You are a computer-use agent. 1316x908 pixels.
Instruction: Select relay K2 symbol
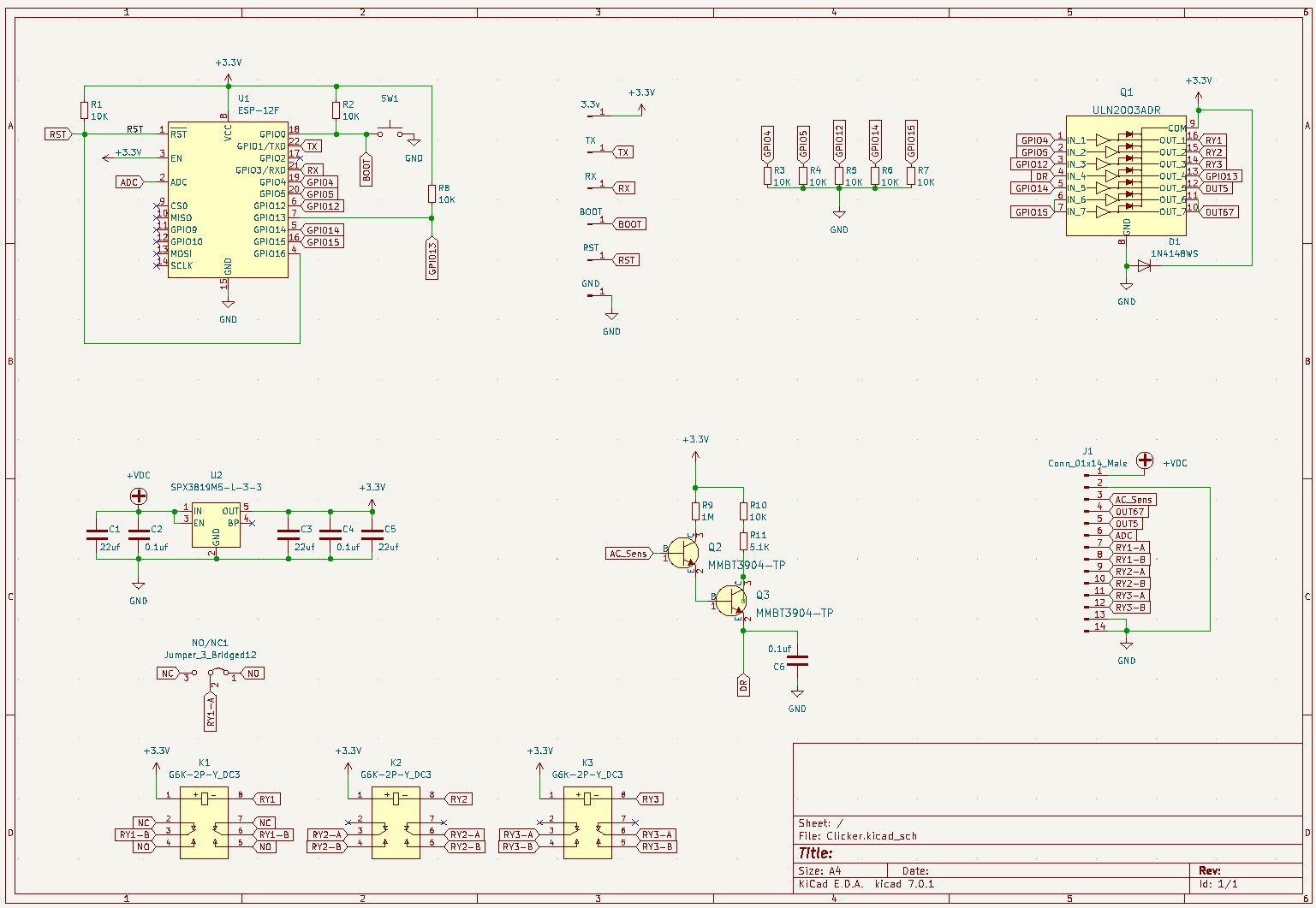(396, 822)
